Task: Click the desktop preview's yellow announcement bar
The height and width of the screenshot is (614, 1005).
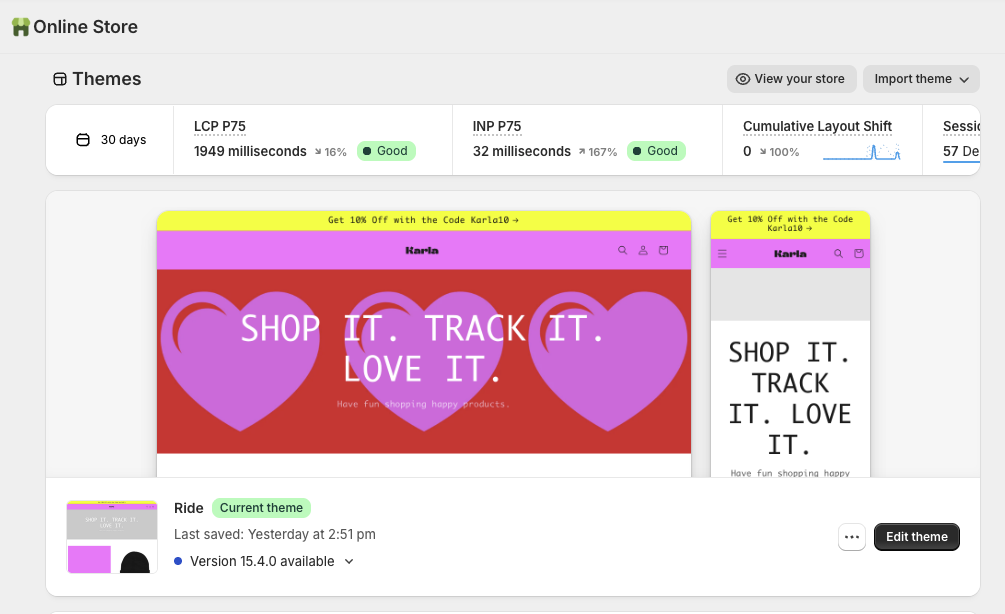Action: pyautogui.click(x=423, y=220)
